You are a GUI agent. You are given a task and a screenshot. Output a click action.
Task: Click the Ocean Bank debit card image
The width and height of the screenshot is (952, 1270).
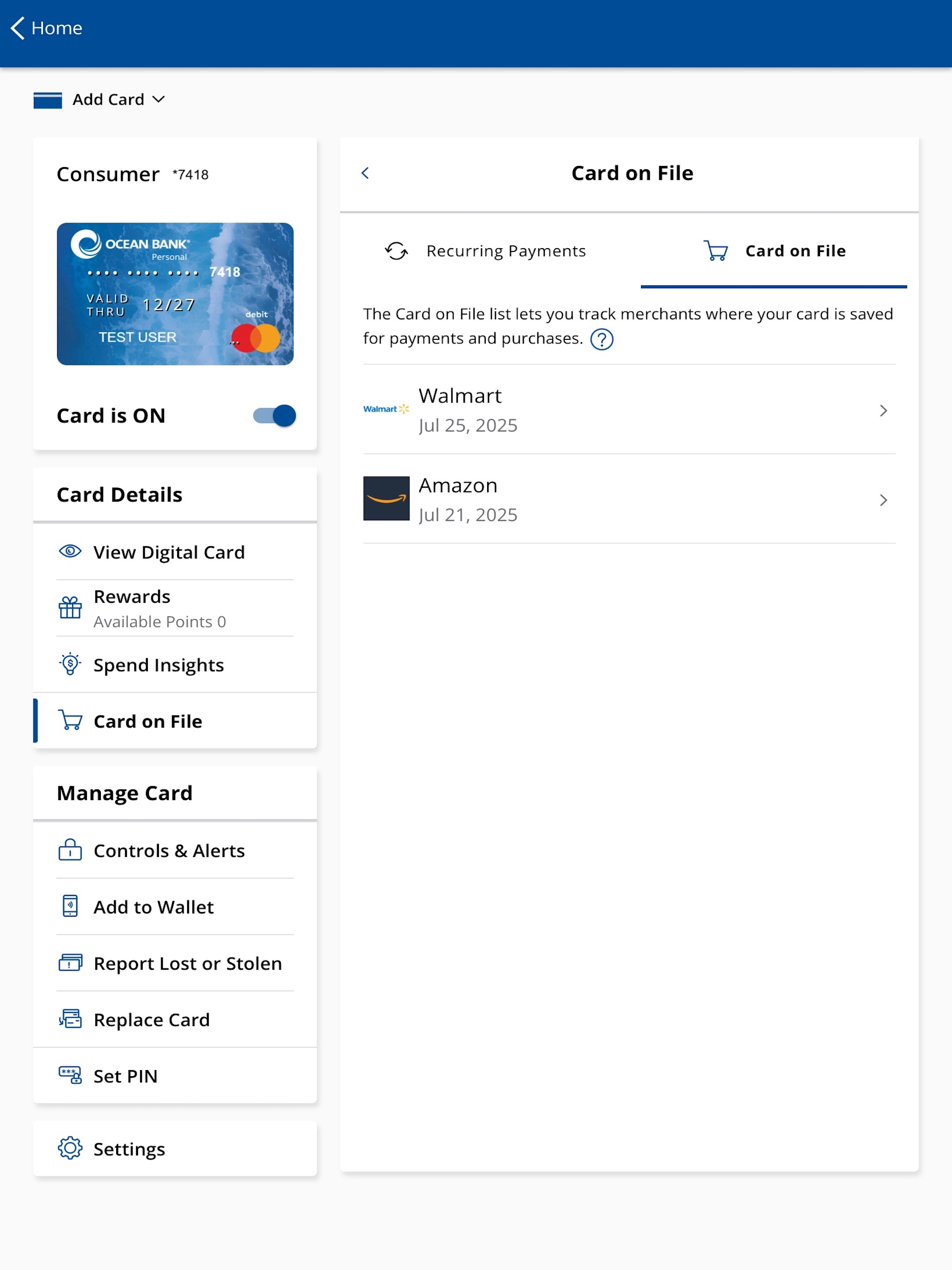pos(175,294)
